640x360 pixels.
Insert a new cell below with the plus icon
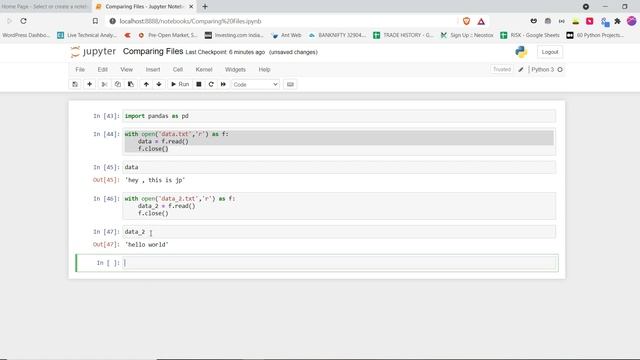point(89,84)
